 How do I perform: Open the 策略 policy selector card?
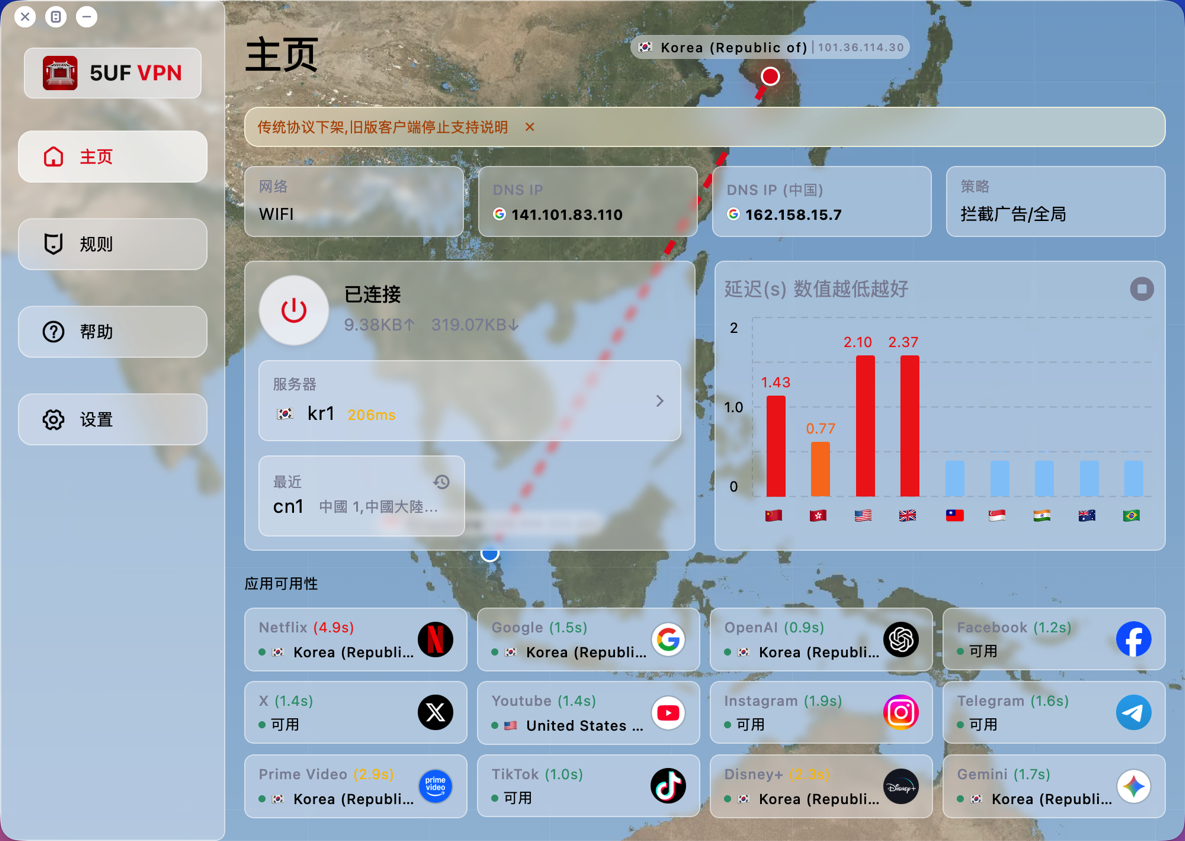pos(1055,202)
